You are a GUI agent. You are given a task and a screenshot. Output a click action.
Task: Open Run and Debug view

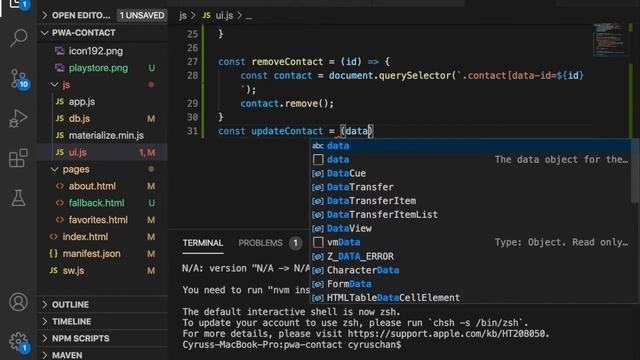(x=18, y=119)
